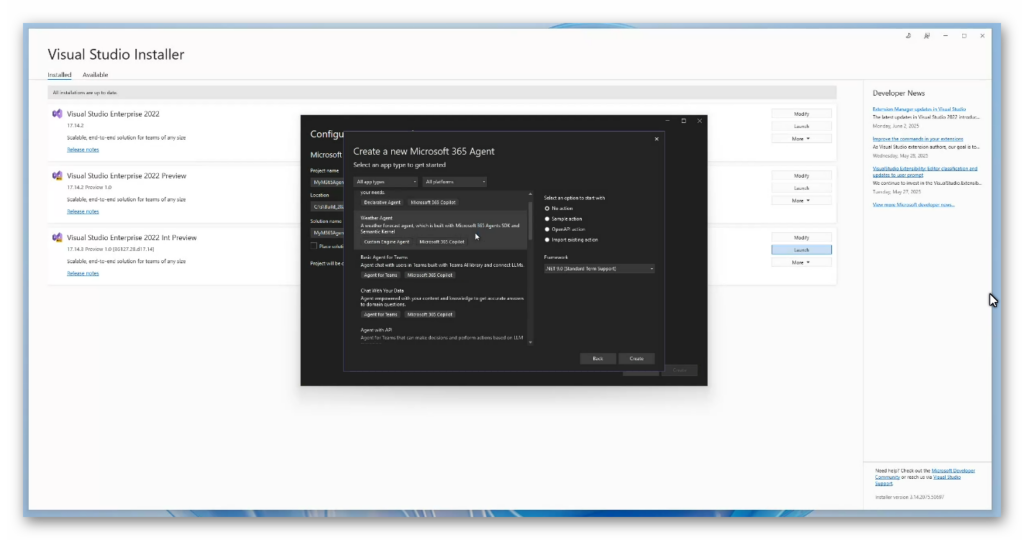Select the Sample action radio option
This screenshot has width=1024, height=540.
click(547, 219)
